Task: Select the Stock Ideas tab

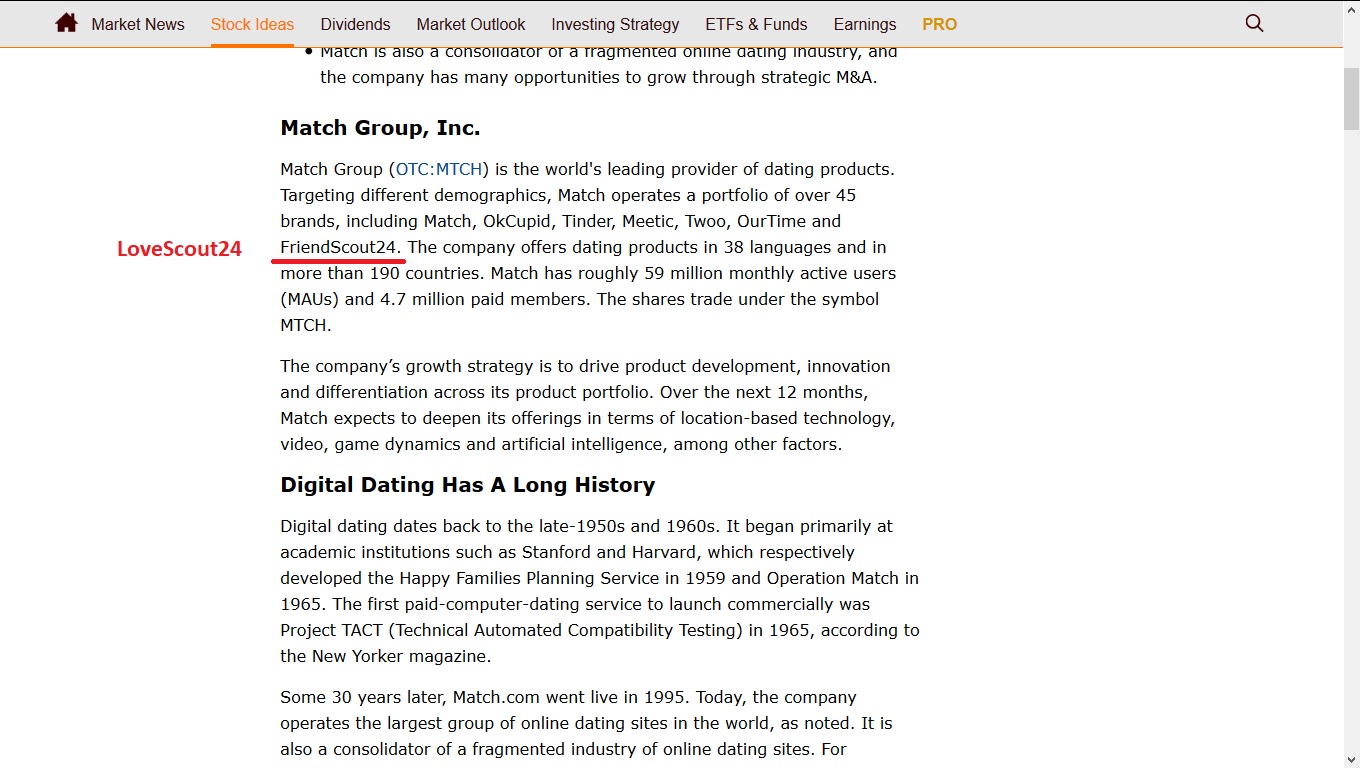Action: click(x=252, y=24)
